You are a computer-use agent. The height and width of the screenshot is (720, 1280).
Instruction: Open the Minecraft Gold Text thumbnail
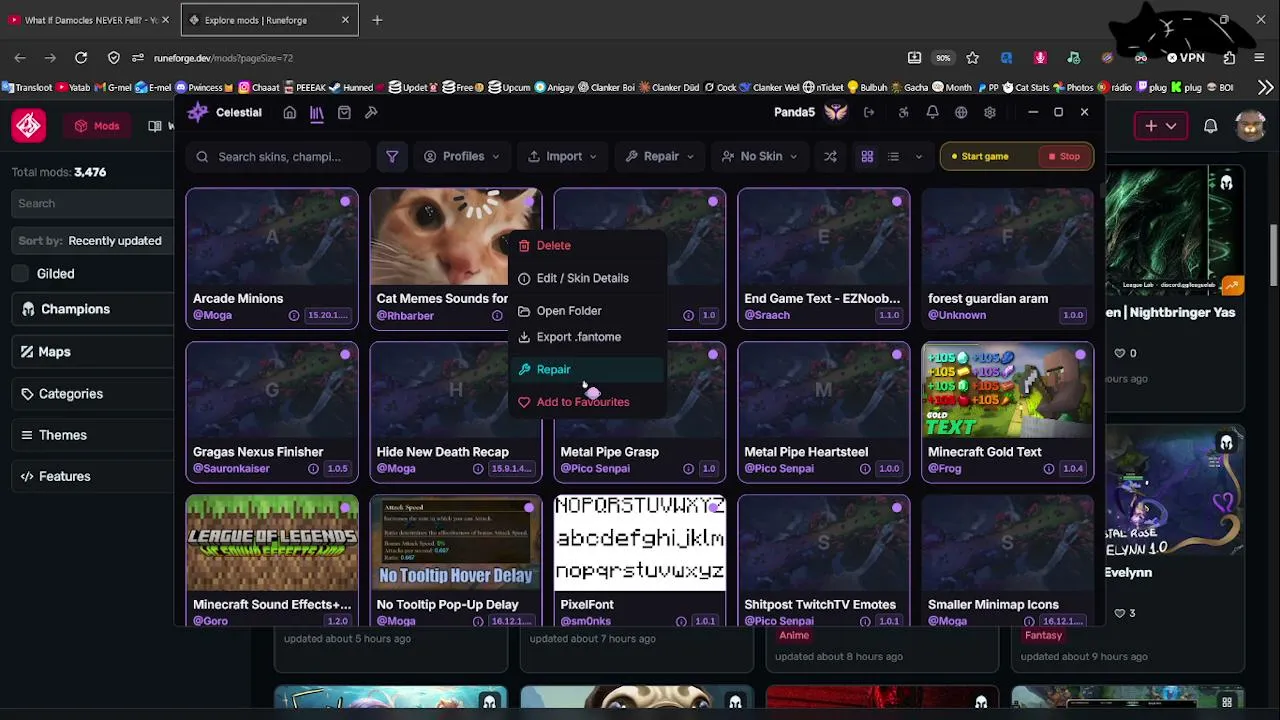1007,391
